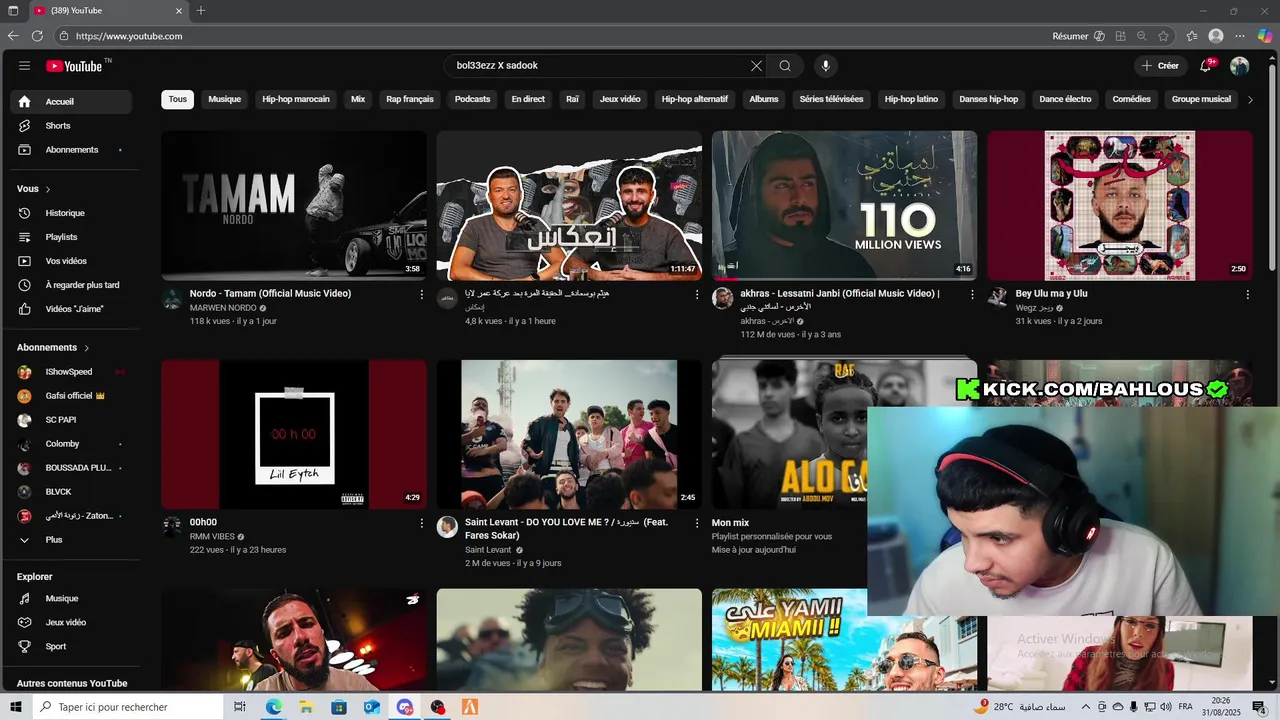Start voice search with the microphone
The height and width of the screenshot is (720, 1280).
tap(825, 66)
